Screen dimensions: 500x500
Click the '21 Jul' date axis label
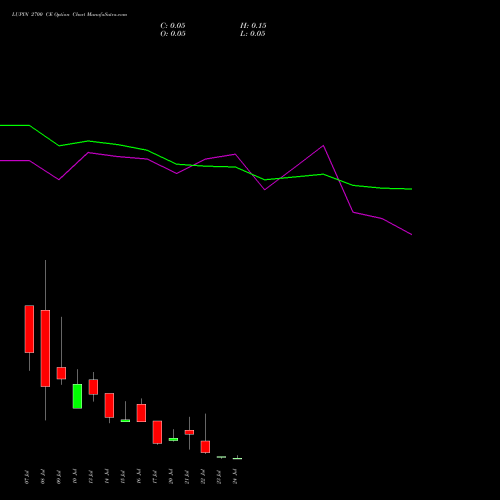click(x=187, y=477)
